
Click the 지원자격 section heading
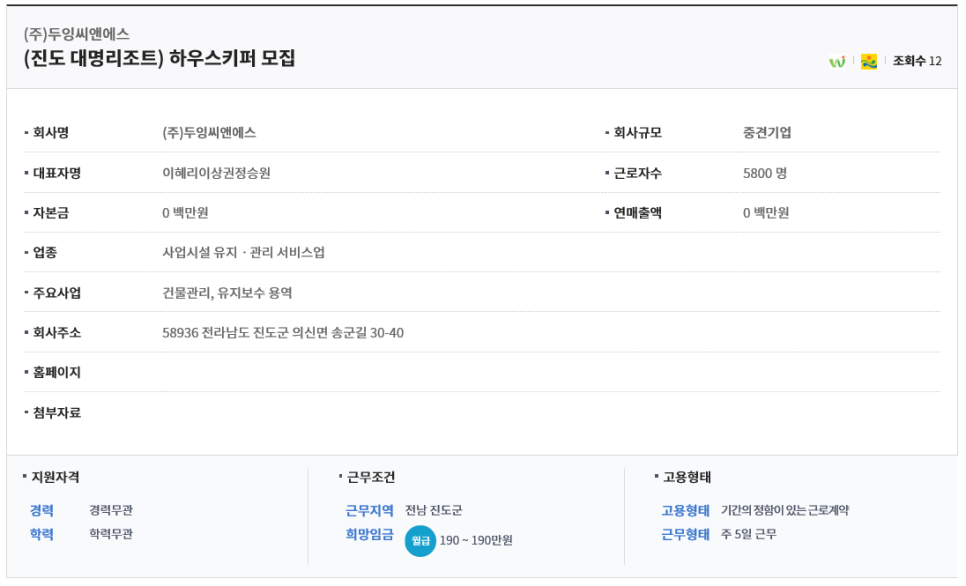[x=55, y=477]
